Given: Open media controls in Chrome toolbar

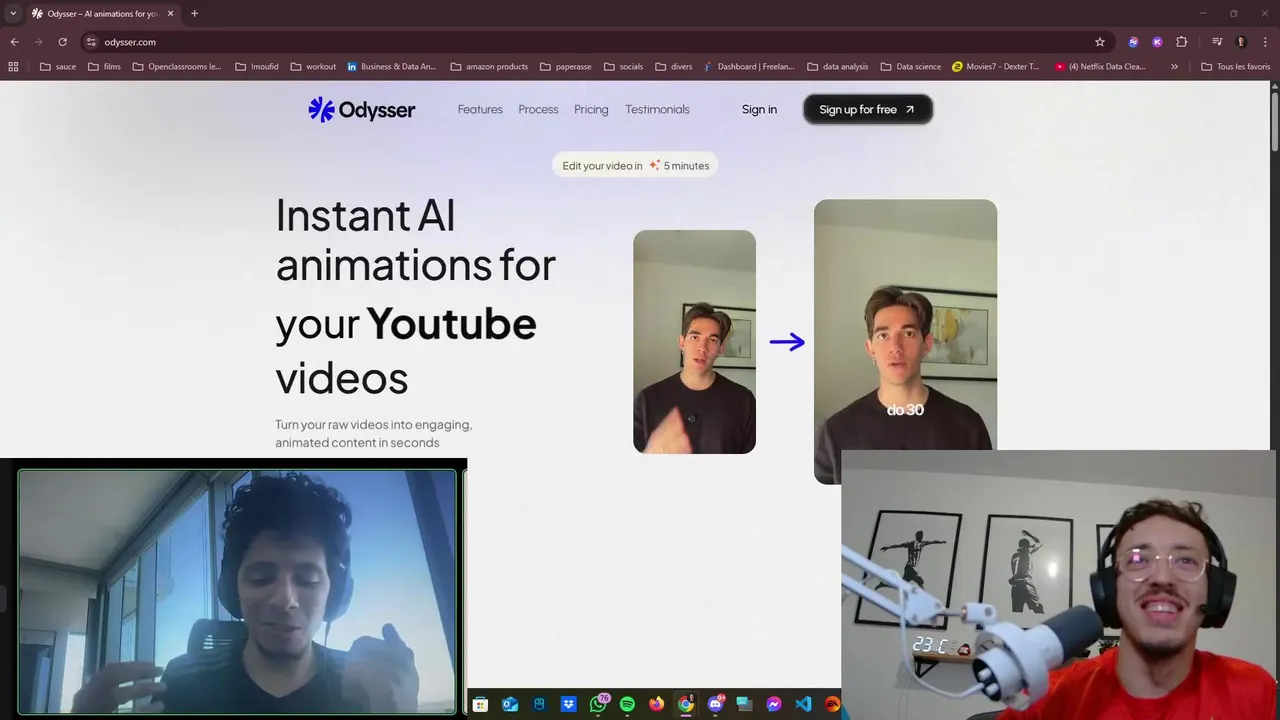Looking at the screenshot, I should [x=1217, y=42].
